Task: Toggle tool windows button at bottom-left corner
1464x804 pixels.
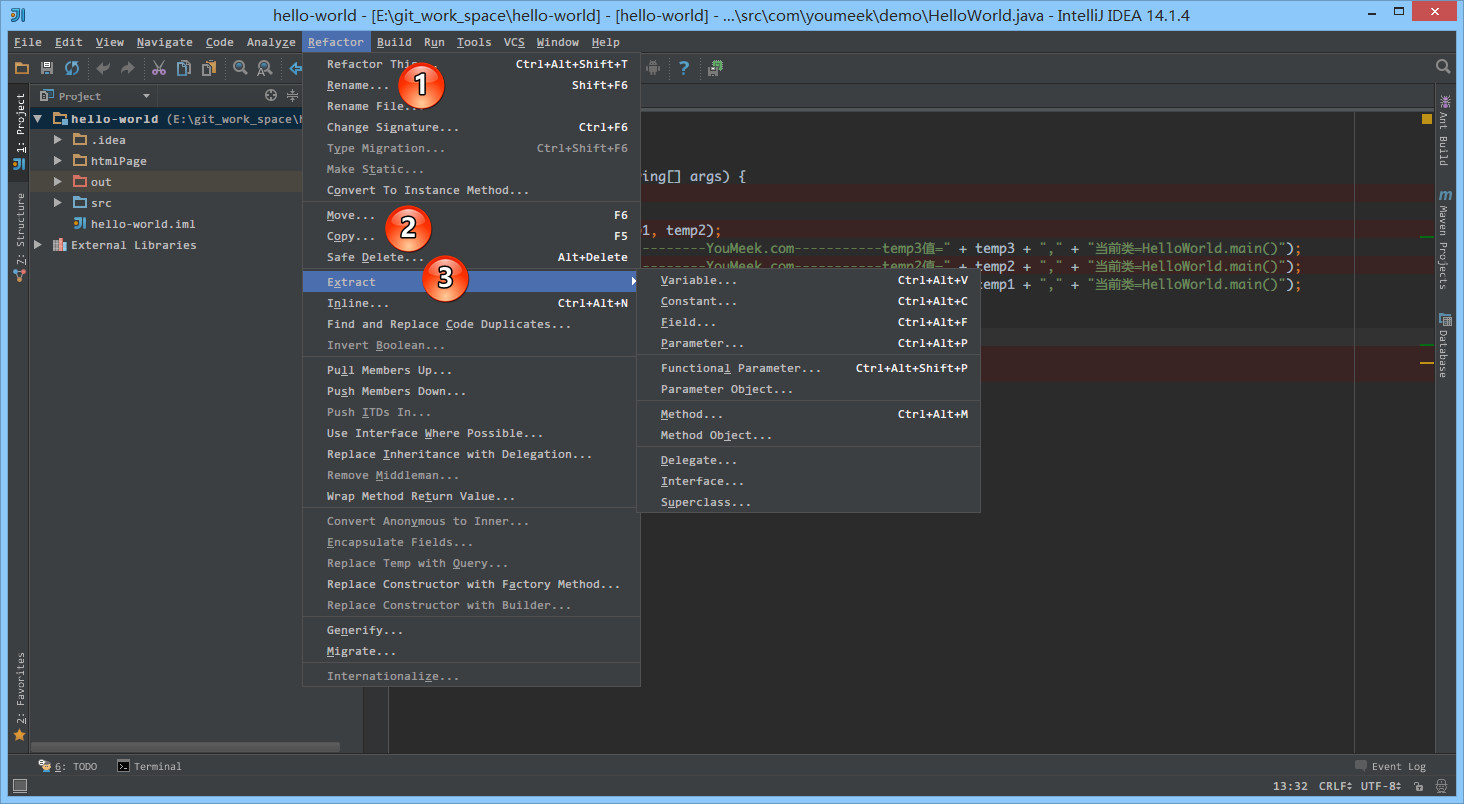Action: [19, 786]
